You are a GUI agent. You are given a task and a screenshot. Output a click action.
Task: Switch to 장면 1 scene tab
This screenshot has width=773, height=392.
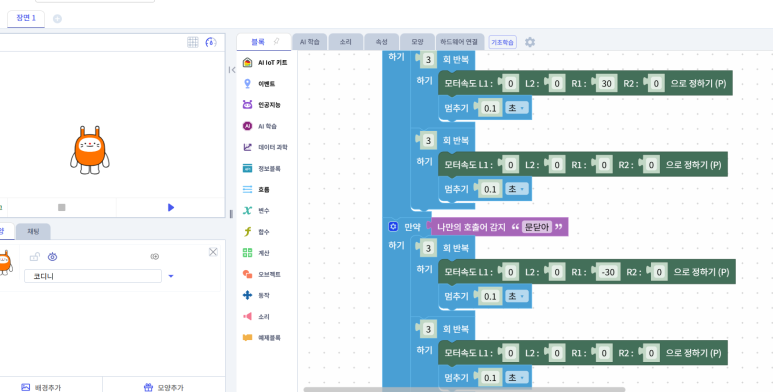click(x=26, y=18)
